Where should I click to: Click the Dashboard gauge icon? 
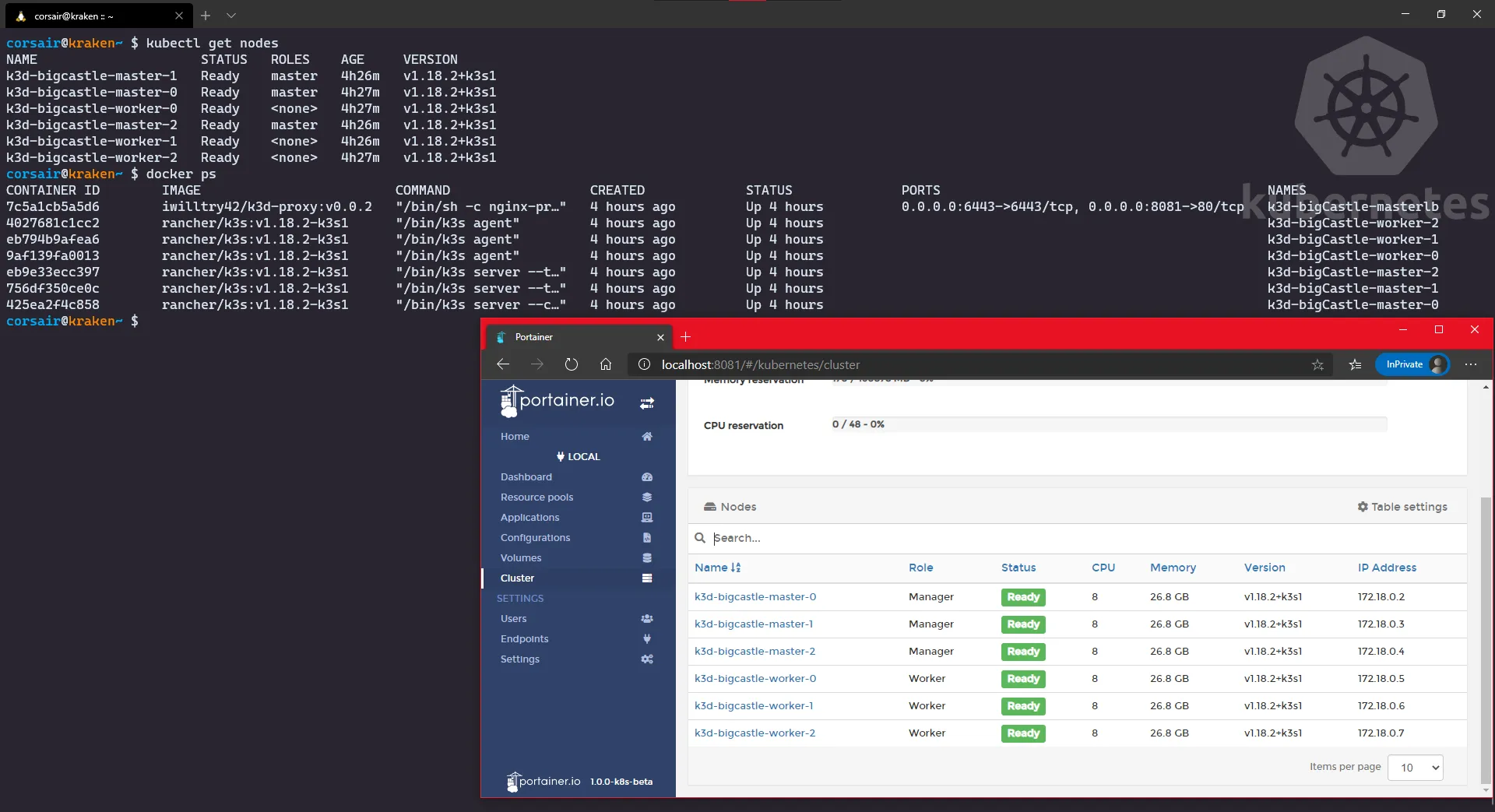click(x=646, y=477)
